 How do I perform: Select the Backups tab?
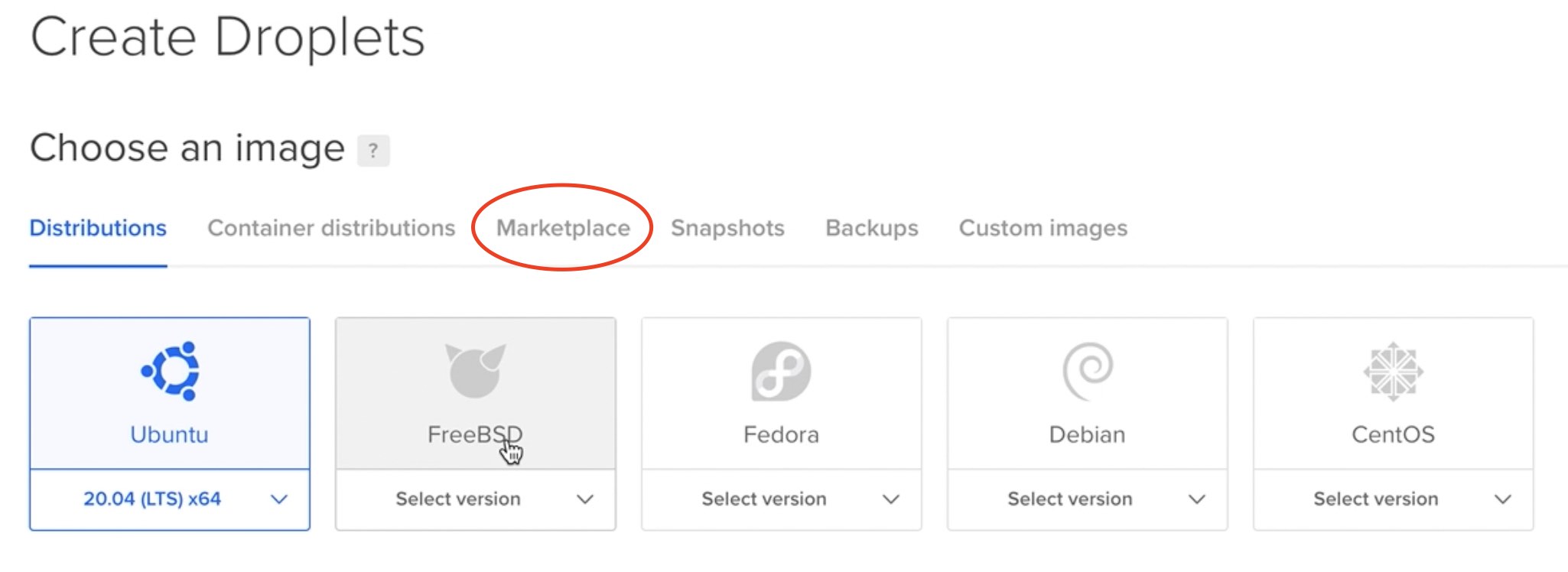(872, 228)
